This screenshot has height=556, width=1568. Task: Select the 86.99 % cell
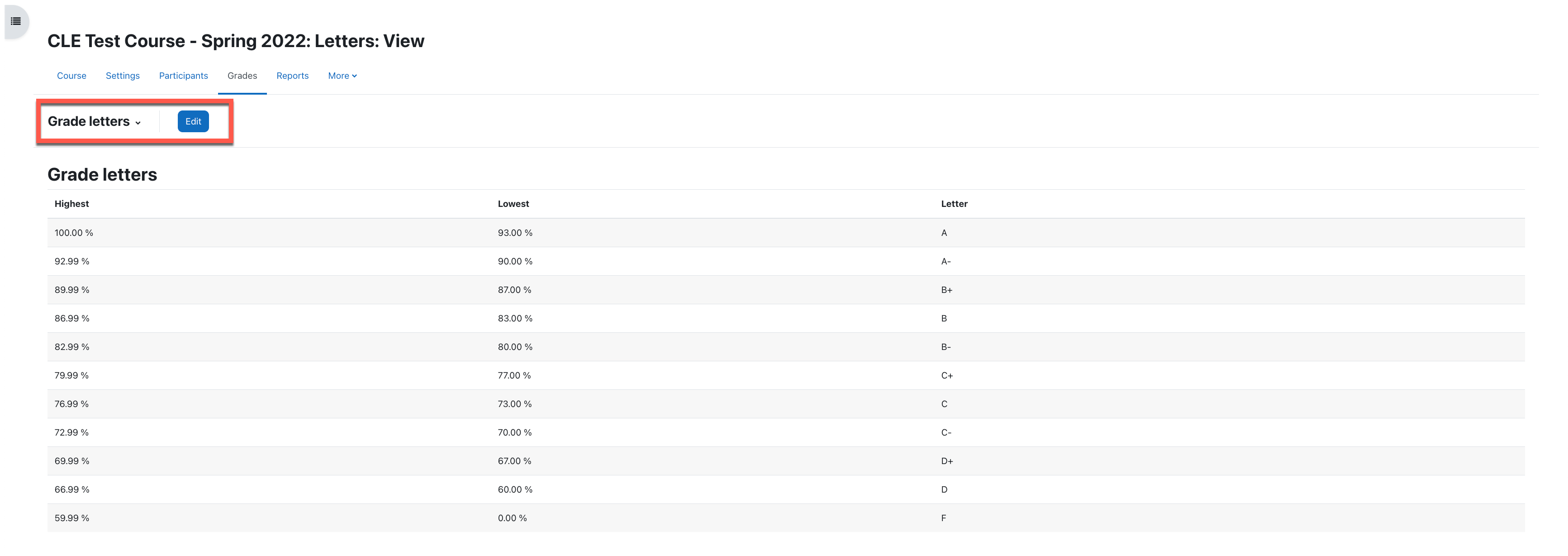coord(72,318)
